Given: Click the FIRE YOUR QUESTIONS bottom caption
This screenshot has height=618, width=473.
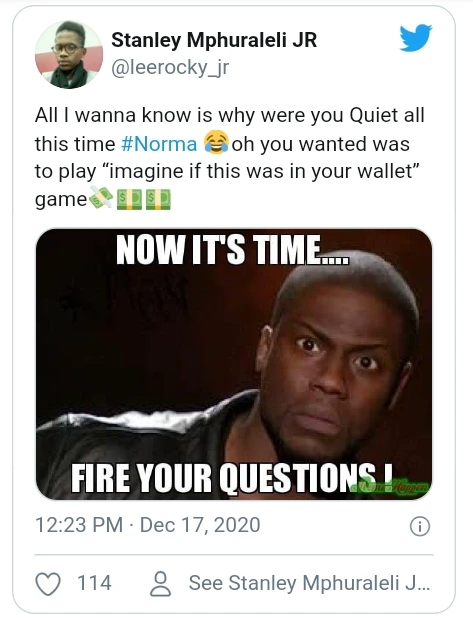Looking at the screenshot, I should click(233, 477).
